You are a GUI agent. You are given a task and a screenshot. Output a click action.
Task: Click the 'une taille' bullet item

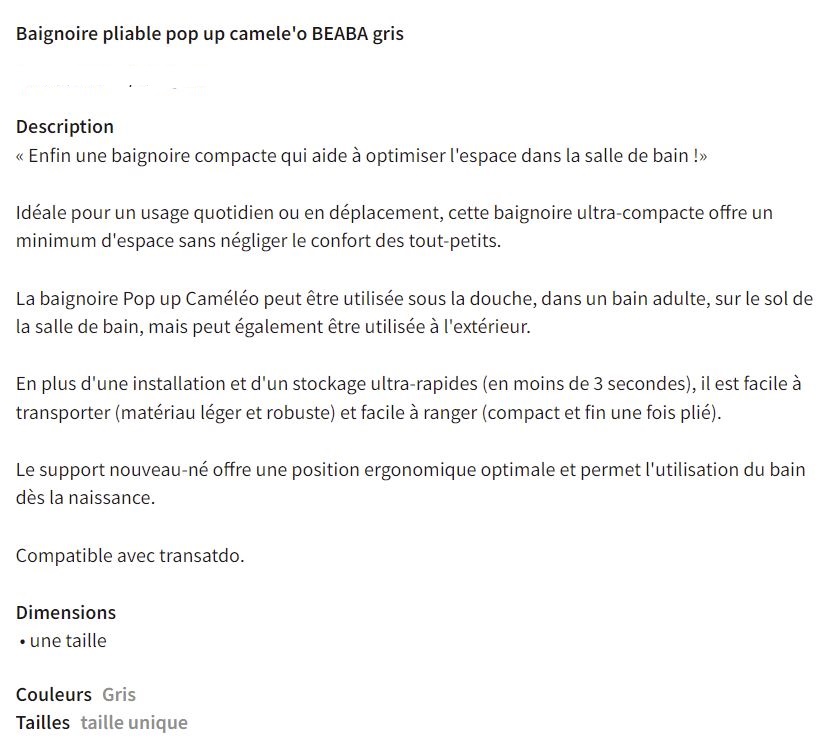tap(67, 641)
